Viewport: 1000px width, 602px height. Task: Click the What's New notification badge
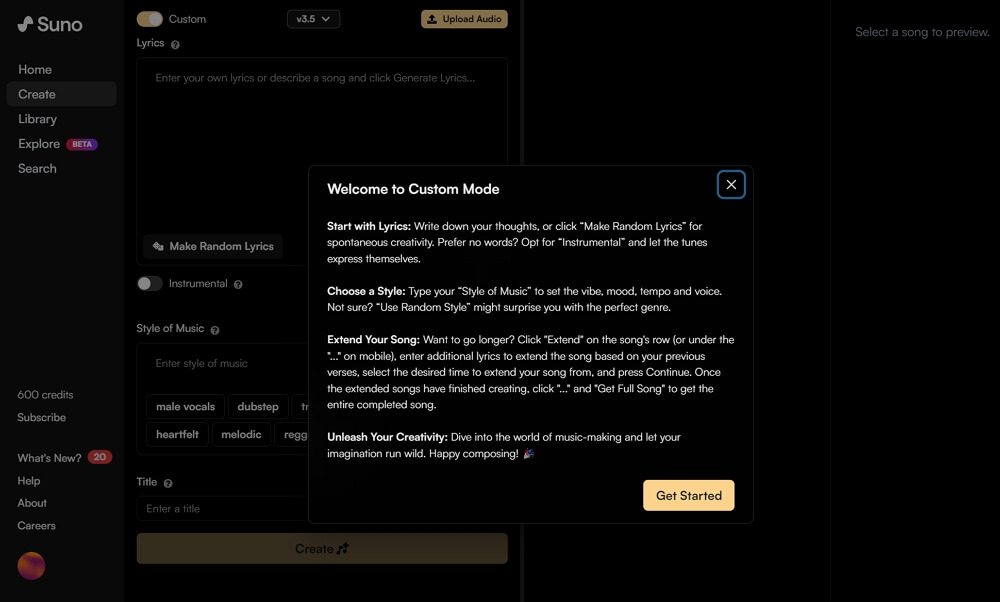pos(99,458)
